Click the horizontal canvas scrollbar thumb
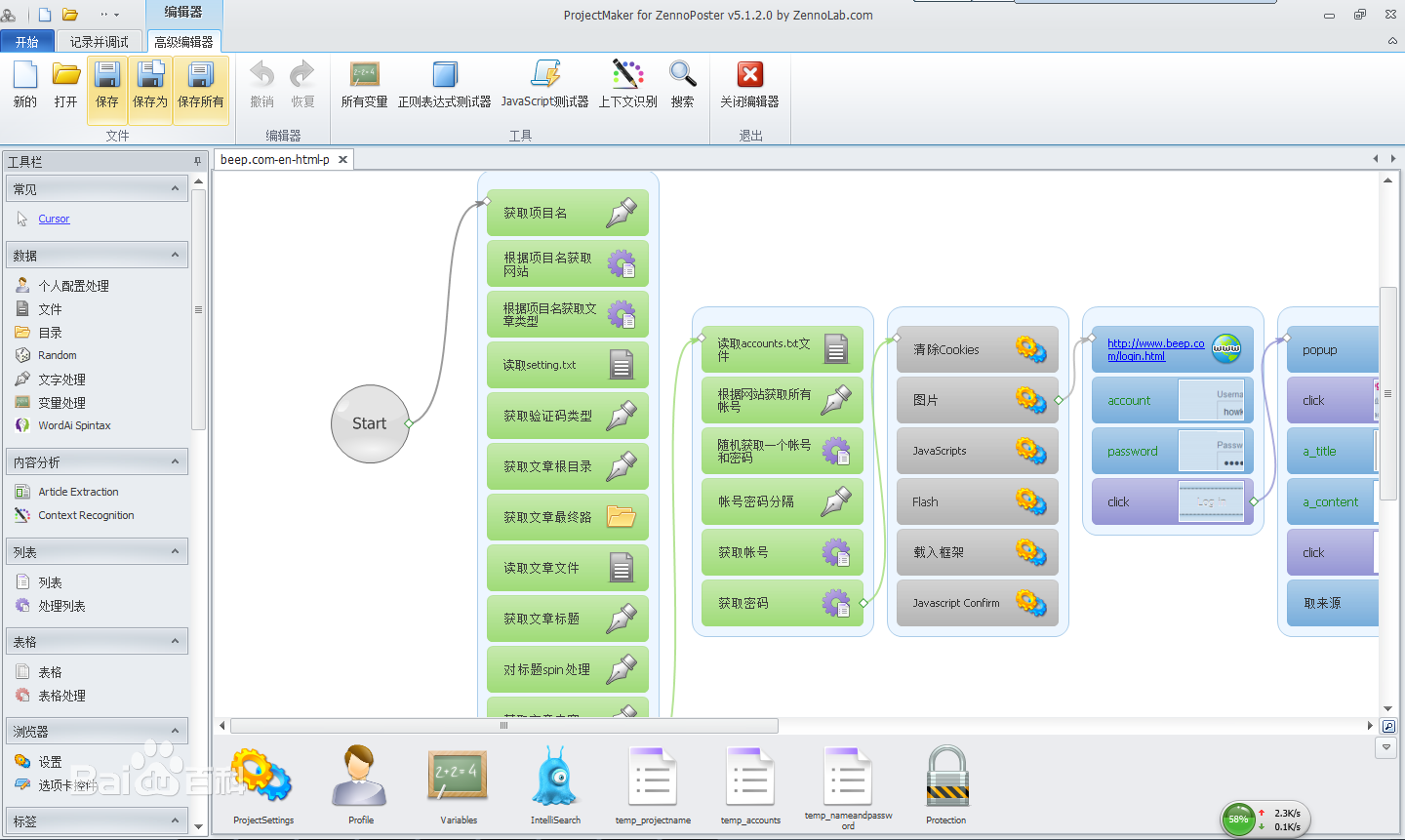 tap(503, 726)
